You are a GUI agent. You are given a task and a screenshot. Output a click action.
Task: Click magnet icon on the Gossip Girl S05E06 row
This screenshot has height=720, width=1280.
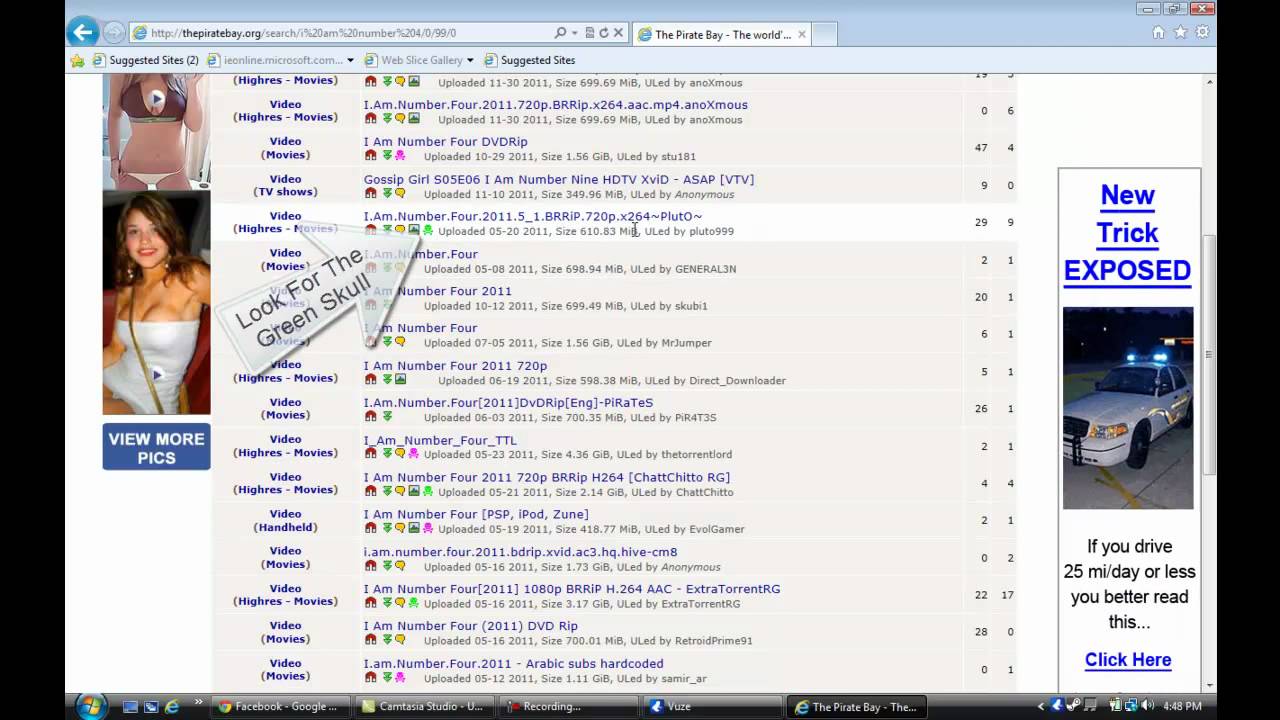371,194
